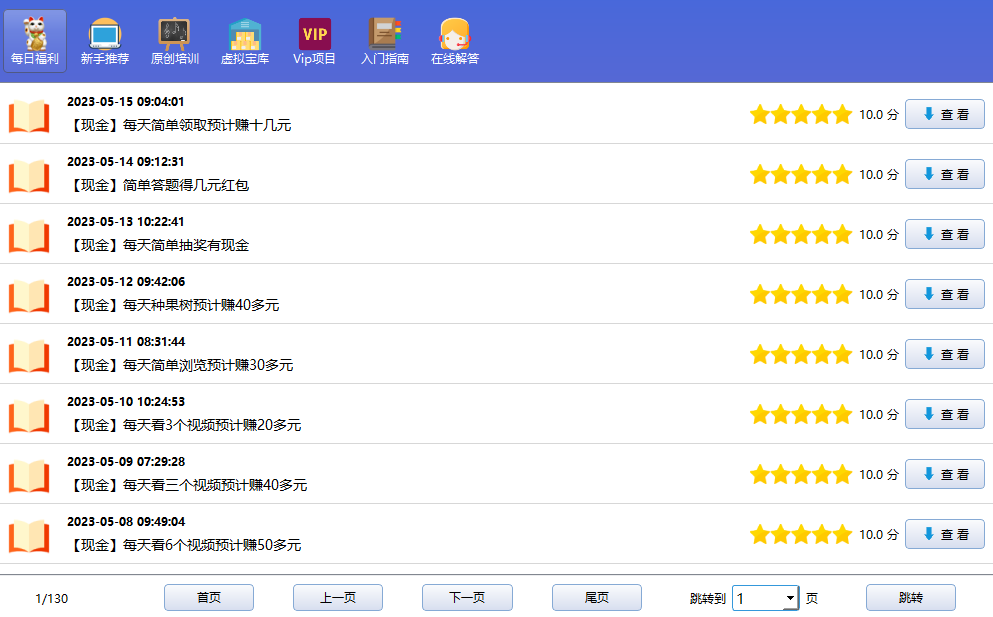The width and height of the screenshot is (993, 617).
Task: Click book icon for 2023-05-11 entry
Action: tap(29, 355)
